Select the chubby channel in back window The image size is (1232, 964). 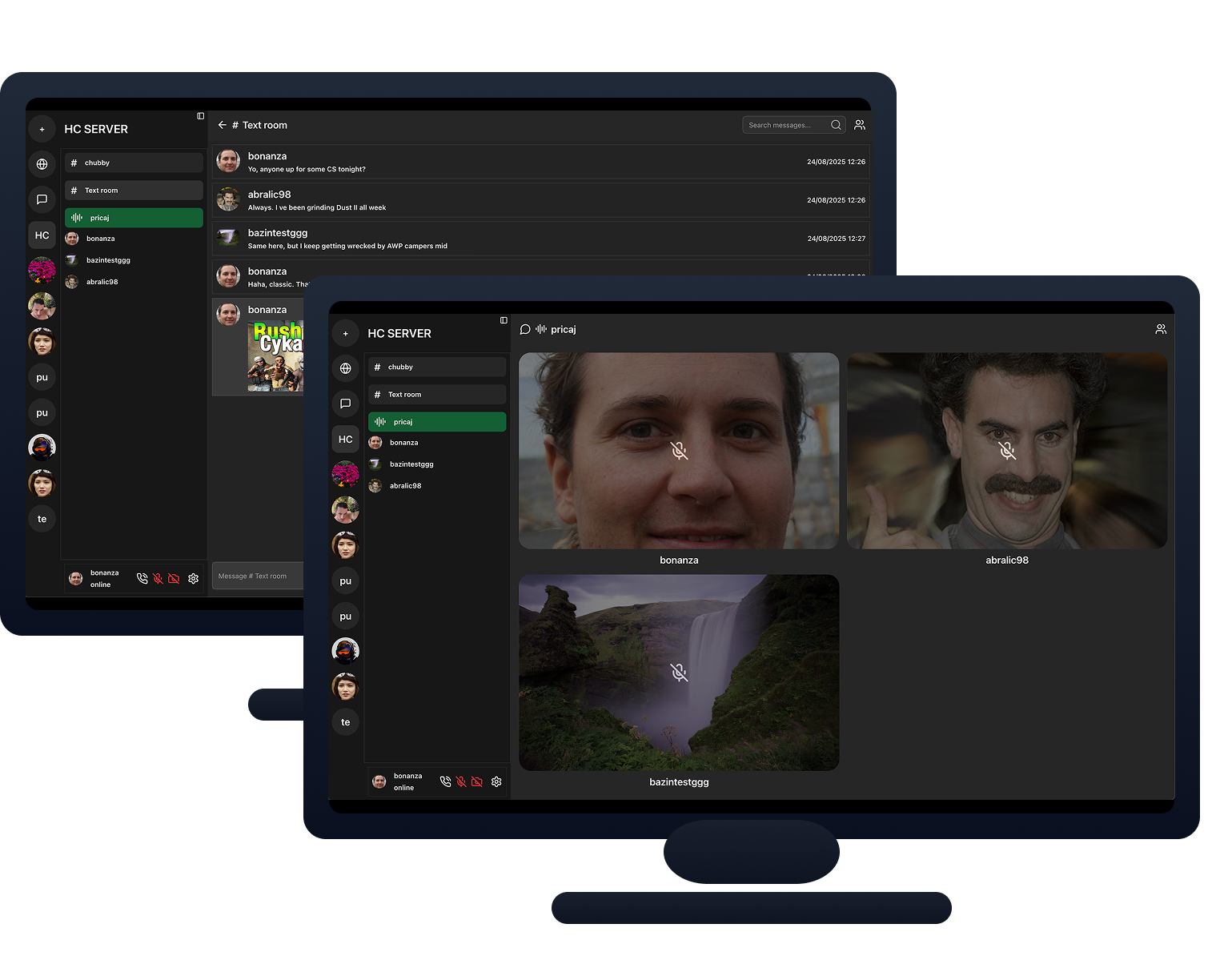click(134, 163)
